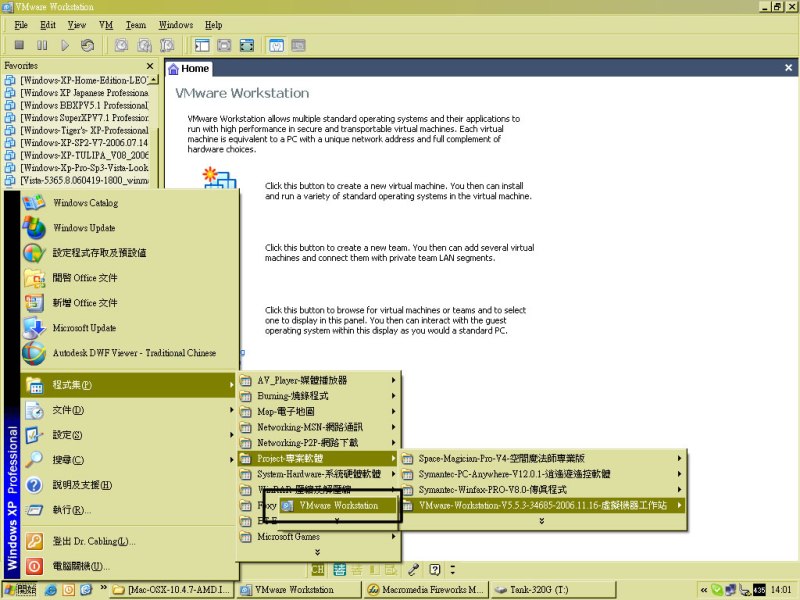Select Vista-5365.8.060419-1800 favorite
The image size is (800, 600).
tap(77, 180)
